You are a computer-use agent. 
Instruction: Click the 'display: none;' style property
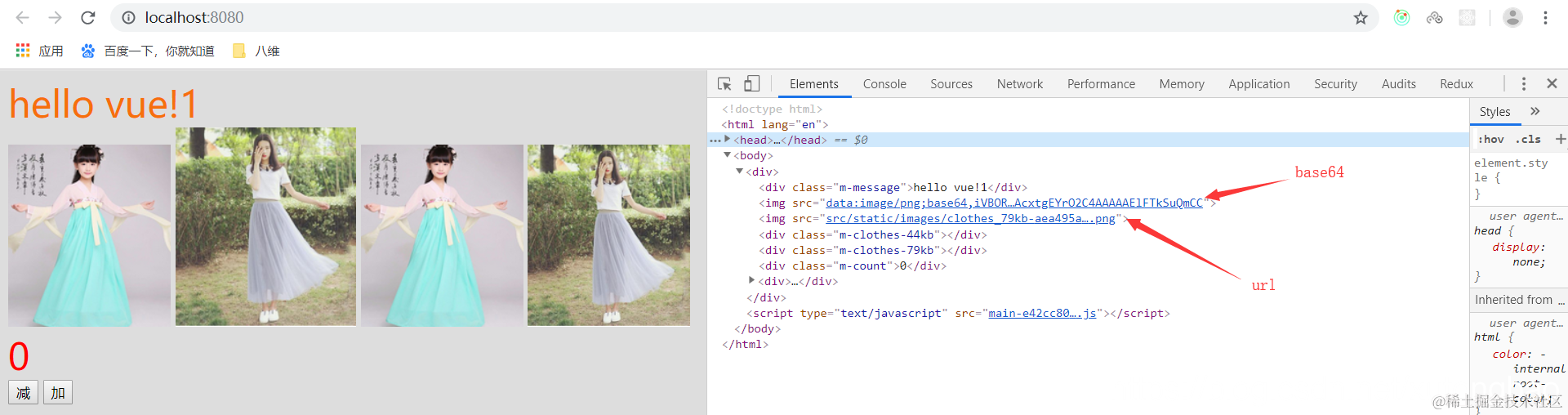(1519, 254)
